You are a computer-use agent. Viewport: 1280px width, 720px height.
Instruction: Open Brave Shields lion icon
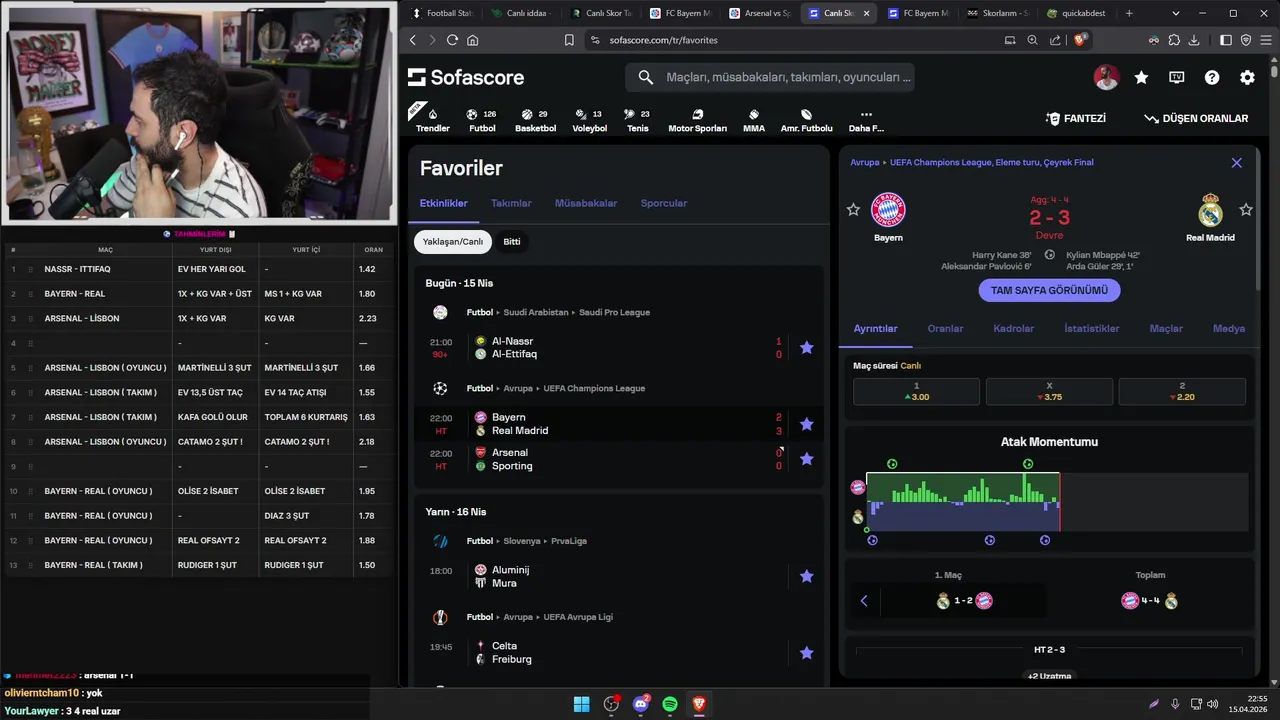1080,40
